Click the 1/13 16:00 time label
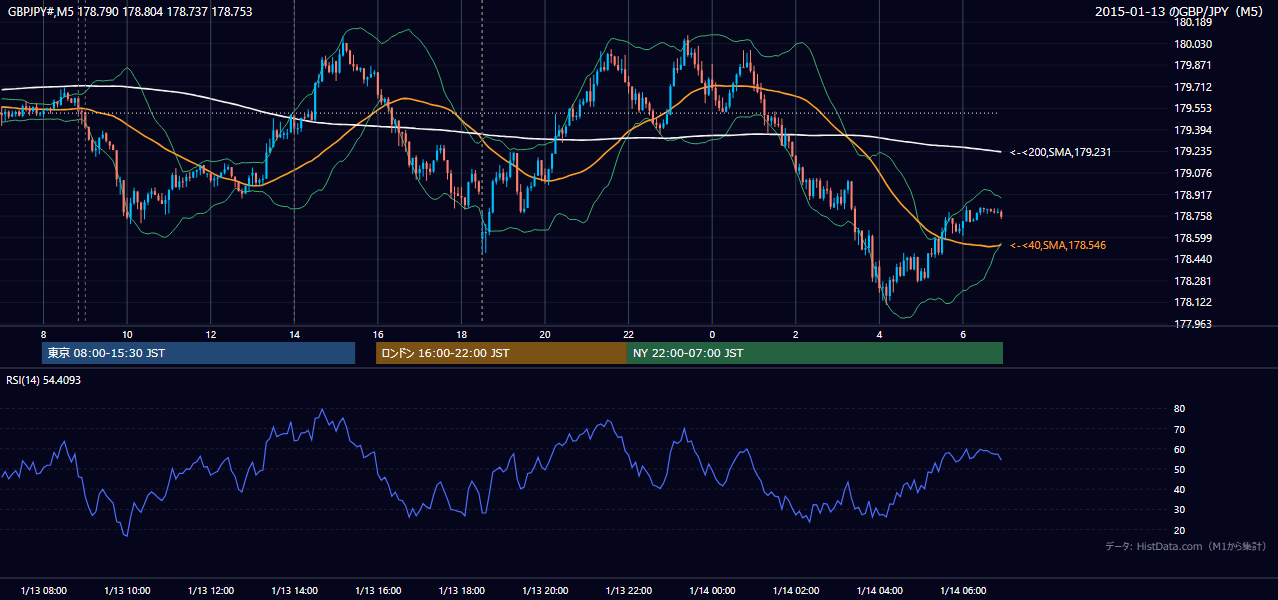Screen dimensions: 1278x600 (x=377, y=591)
